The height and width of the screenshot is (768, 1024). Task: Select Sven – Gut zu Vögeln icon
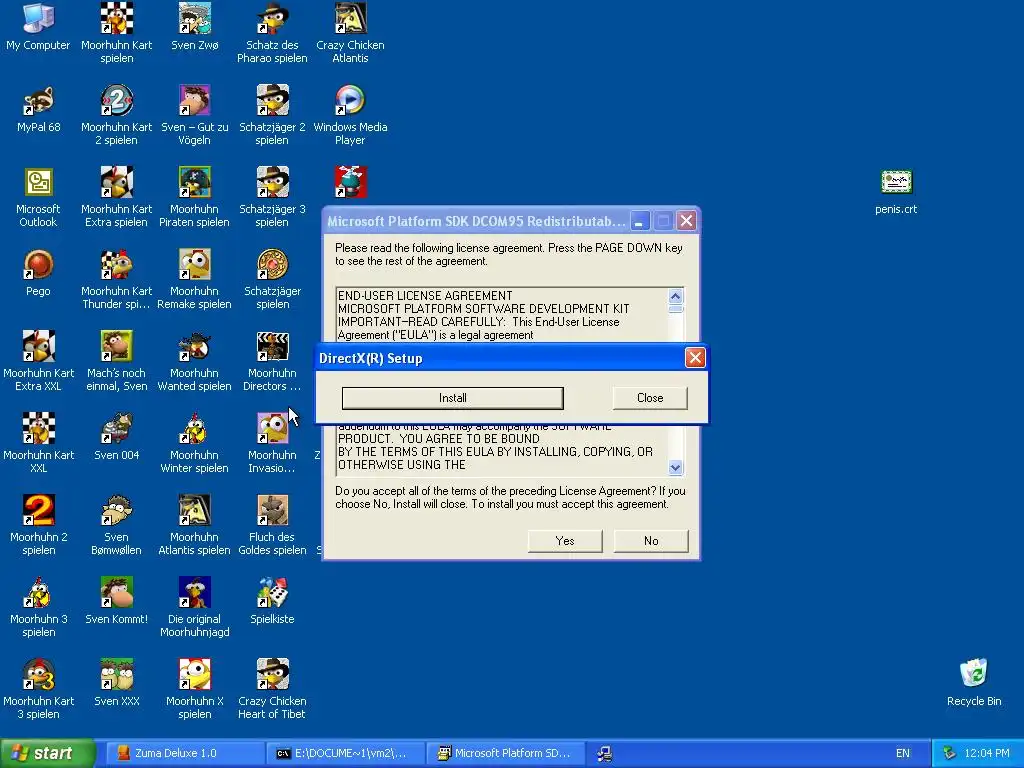[x=195, y=115]
